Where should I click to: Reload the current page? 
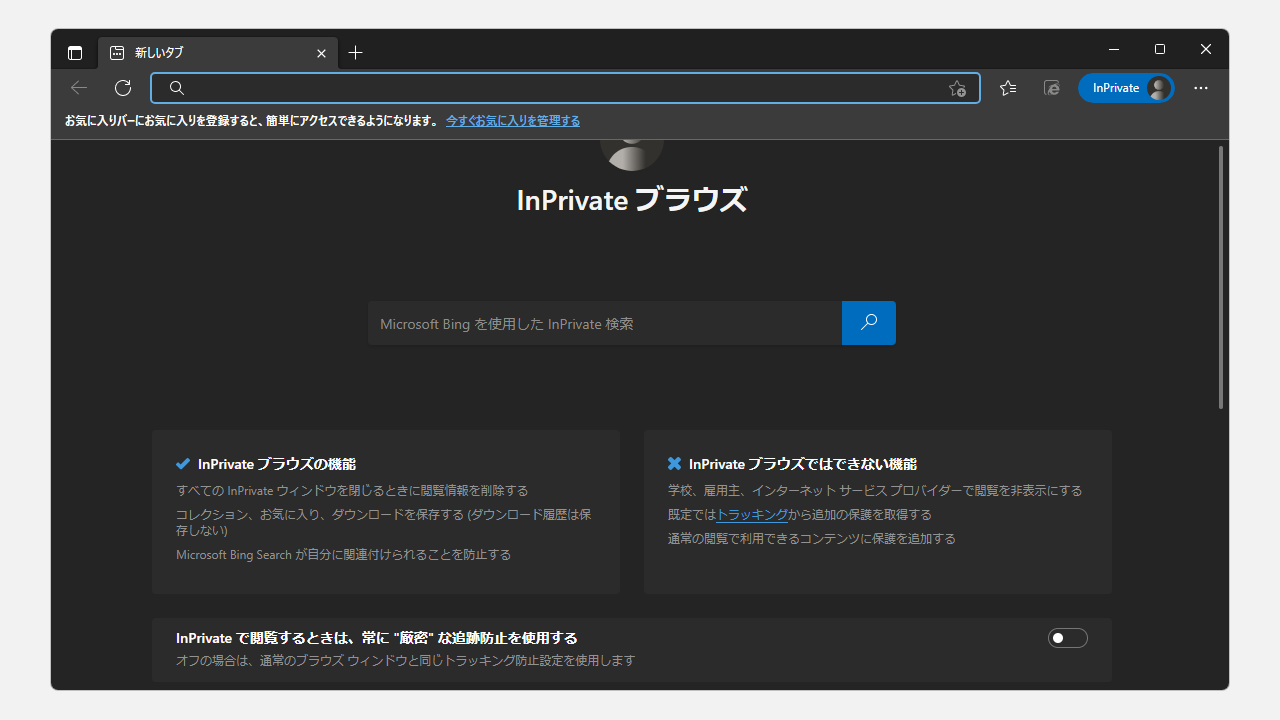(122, 88)
